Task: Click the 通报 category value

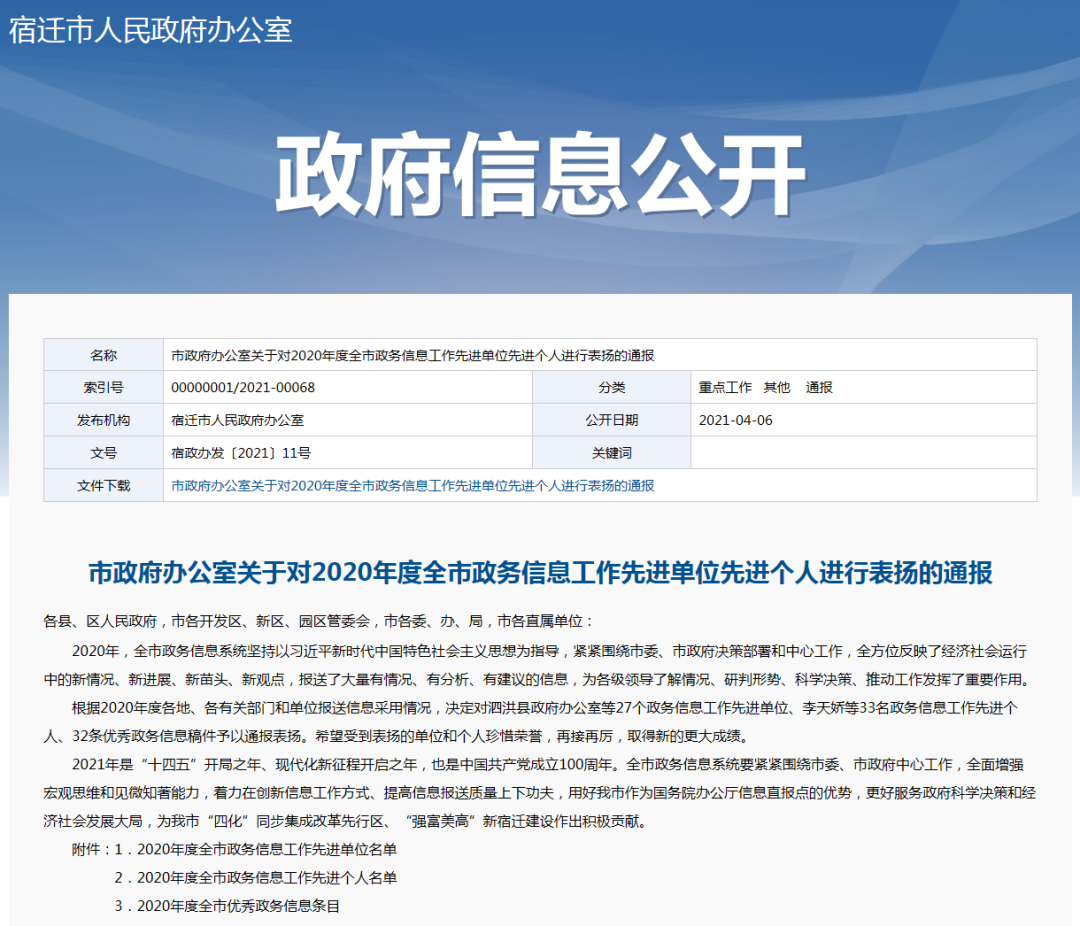Action: (819, 388)
